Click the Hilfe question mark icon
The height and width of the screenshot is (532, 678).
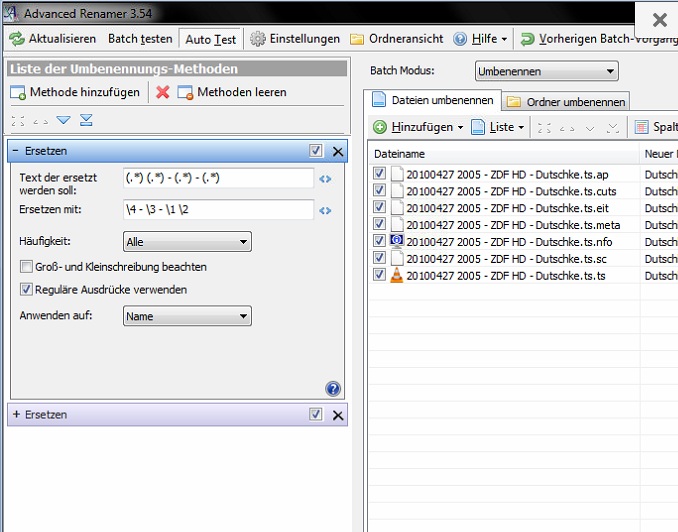coord(460,39)
